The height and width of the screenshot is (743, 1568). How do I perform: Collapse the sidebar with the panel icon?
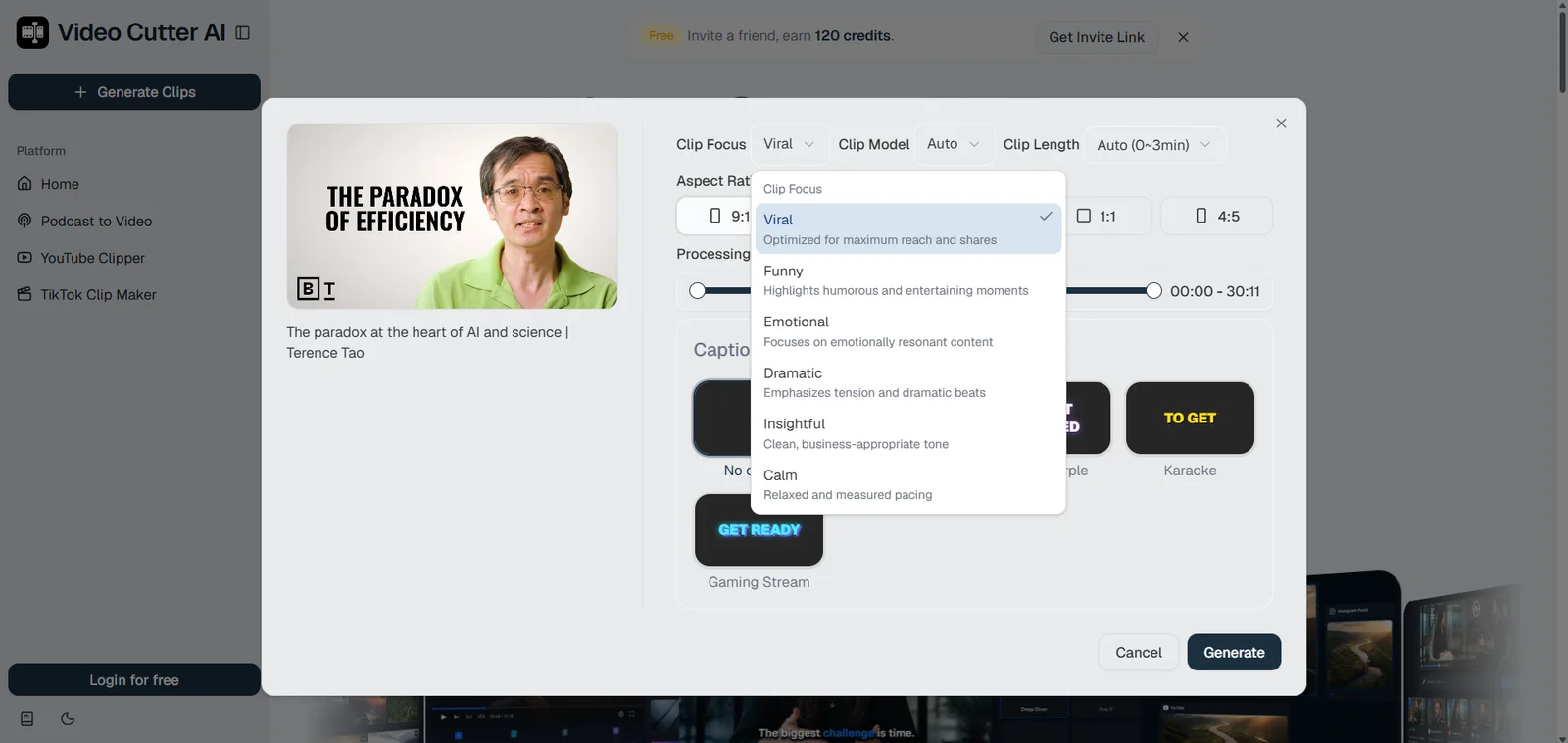(x=243, y=33)
